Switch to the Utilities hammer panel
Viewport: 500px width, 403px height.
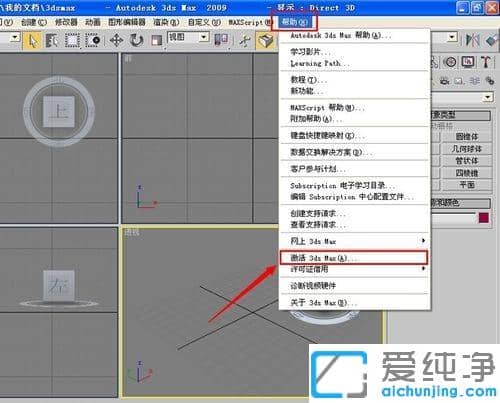486,62
